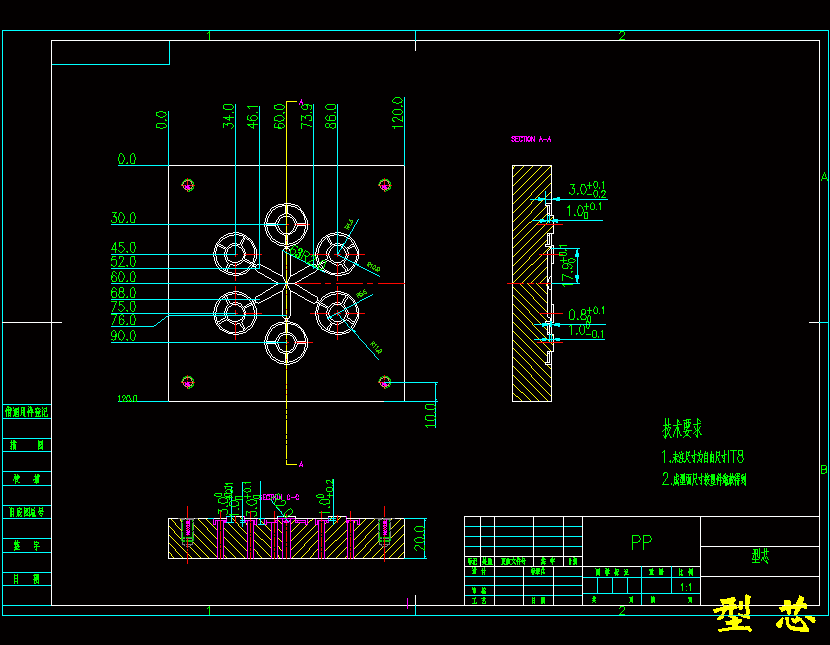Click the 30.0 dimension label
This screenshot has height=645, width=830.
click(123, 218)
